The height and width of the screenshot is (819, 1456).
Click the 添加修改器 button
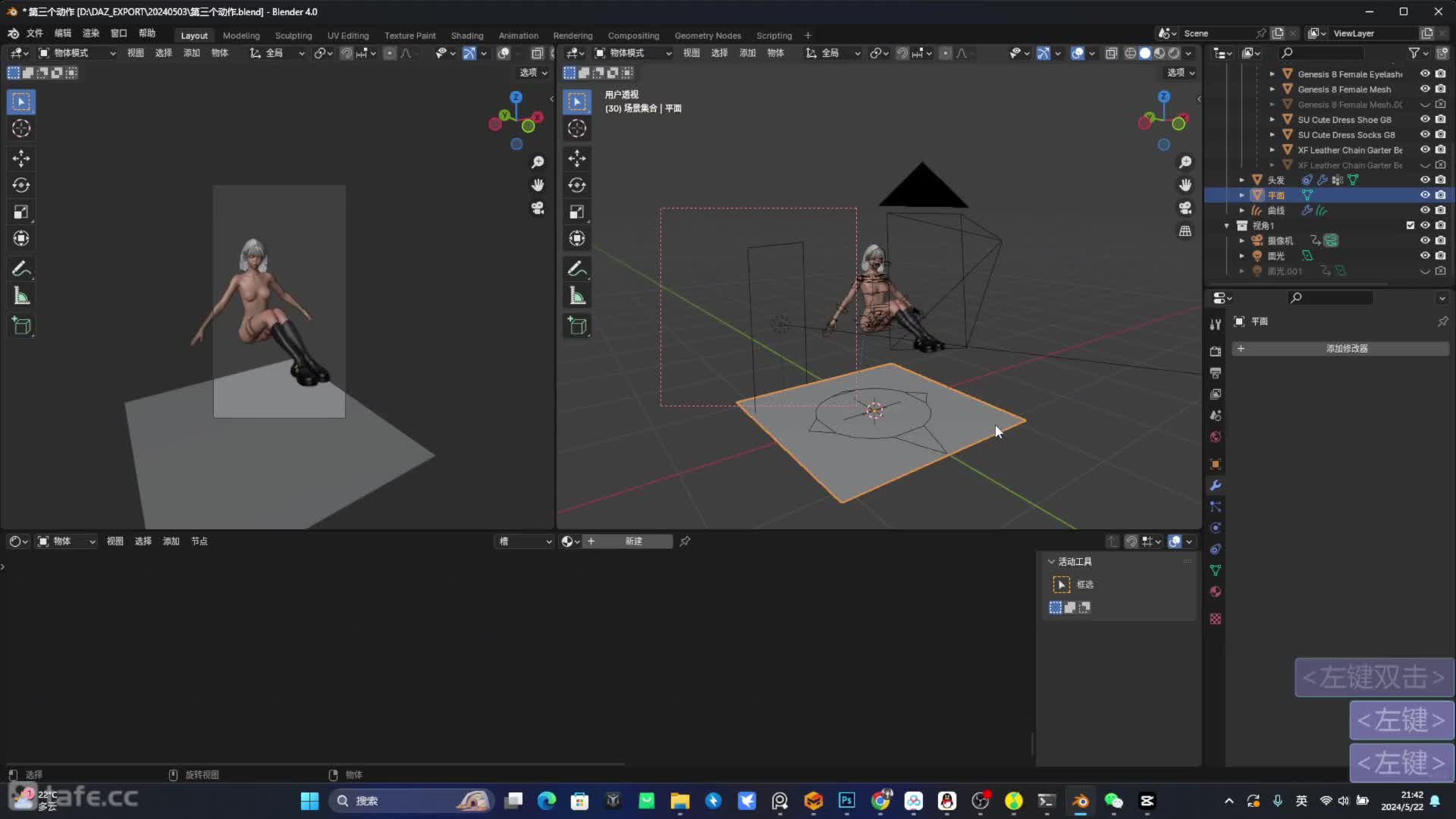[x=1341, y=349]
